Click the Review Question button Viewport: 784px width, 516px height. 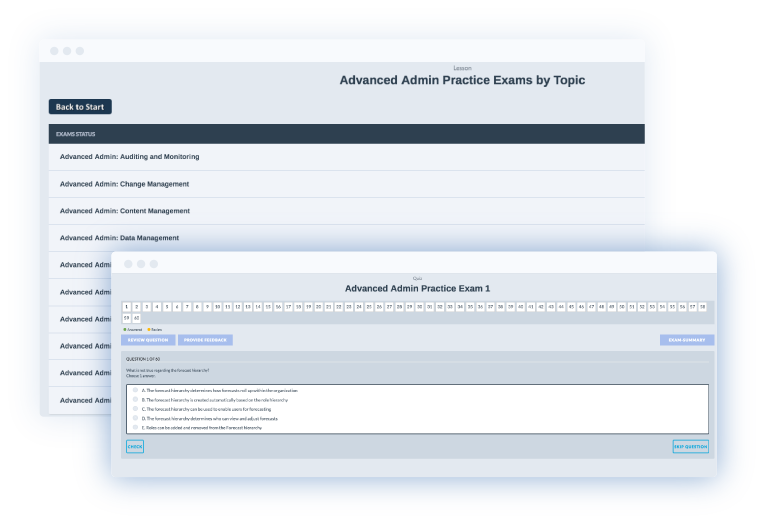tap(148, 340)
